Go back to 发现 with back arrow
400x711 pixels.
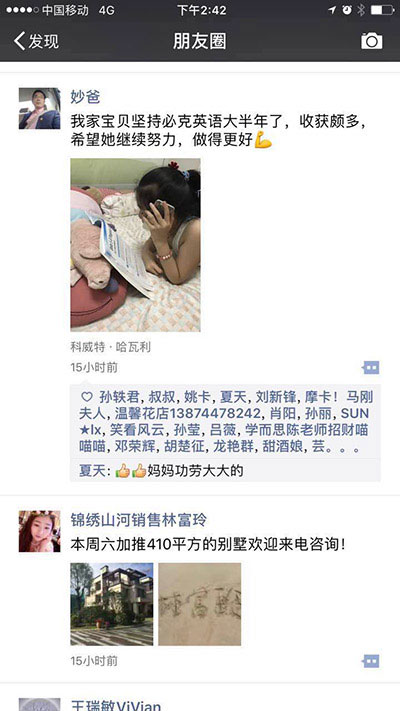click(36, 41)
